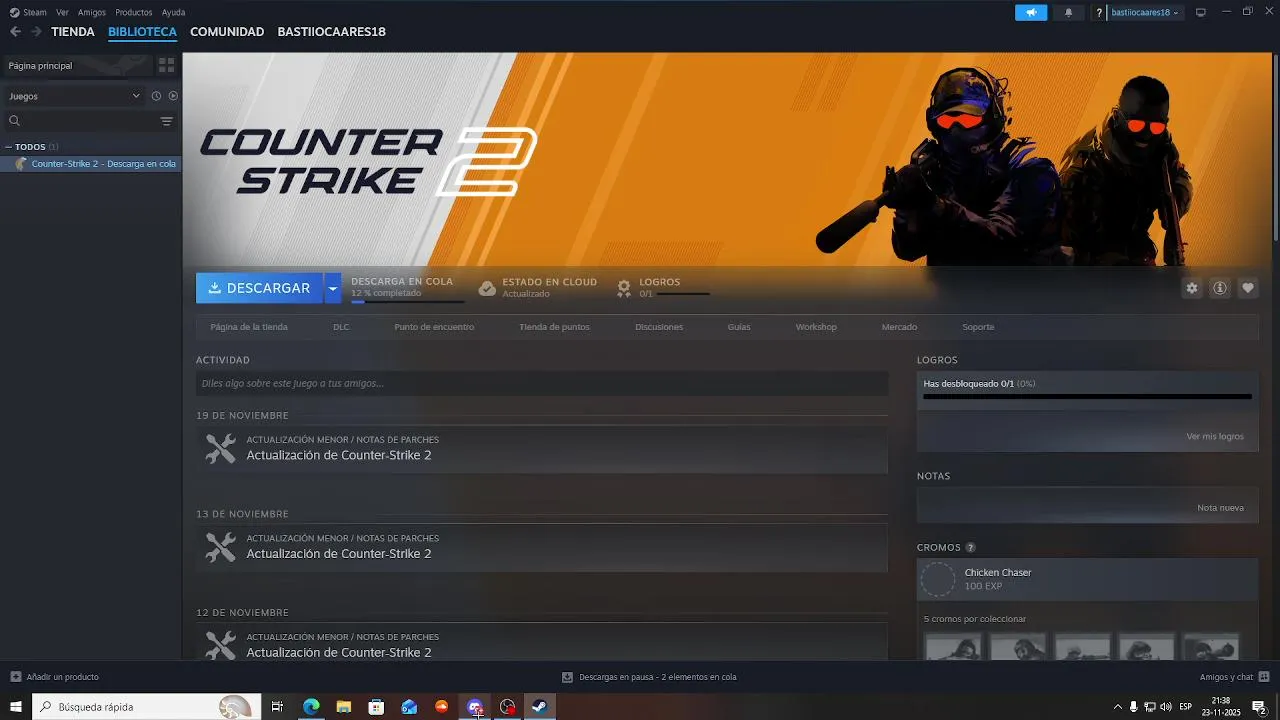Open the BASTIIOCAARES18 profile tab
1280x720 pixels.
pos(331,32)
